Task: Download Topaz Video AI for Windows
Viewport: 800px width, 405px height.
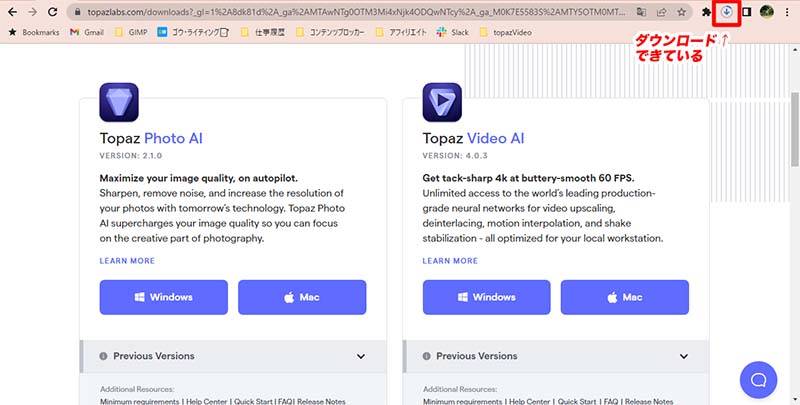Action: (x=487, y=297)
